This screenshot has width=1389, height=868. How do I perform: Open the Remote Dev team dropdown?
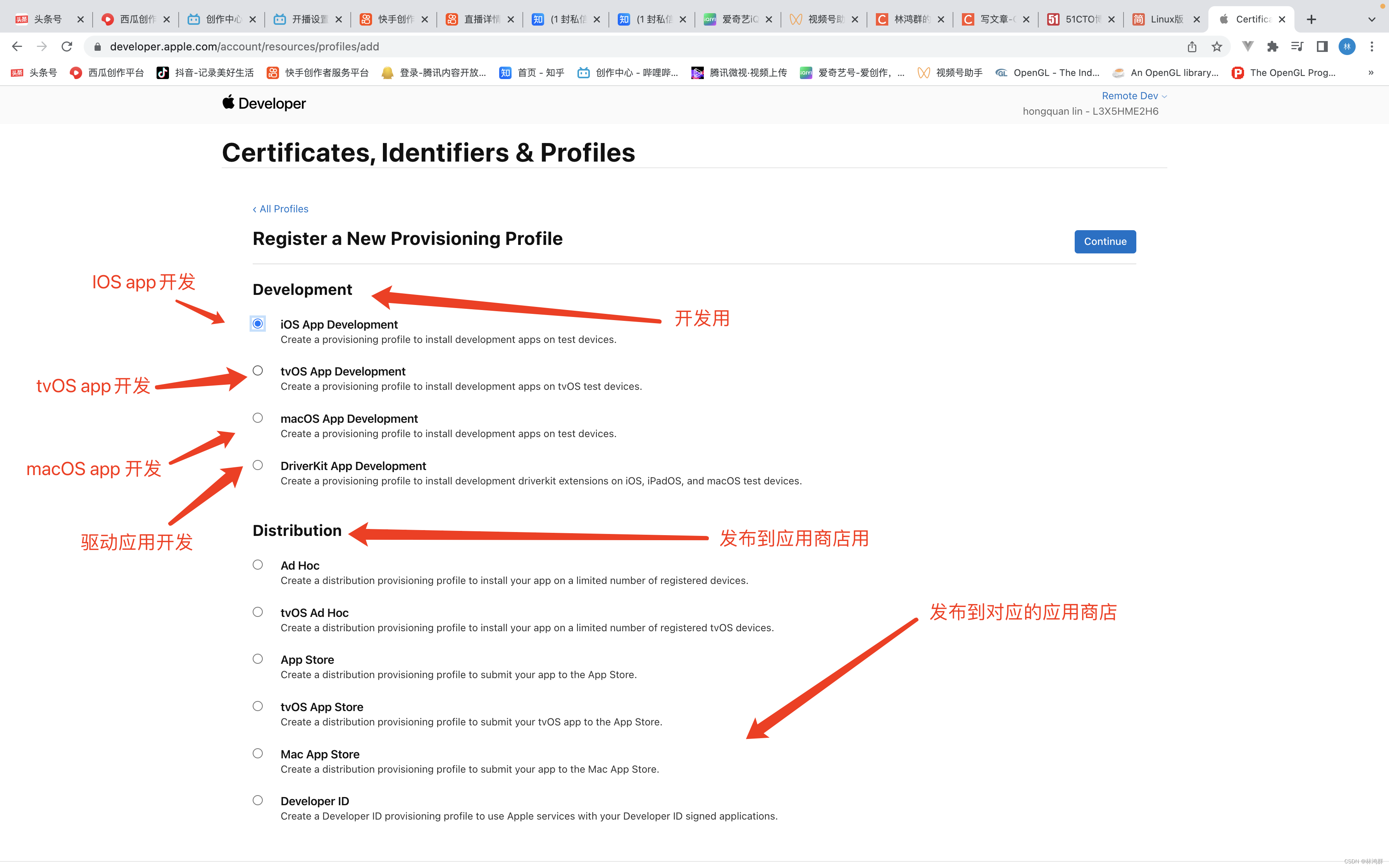pyautogui.click(x=1134, y=96)
